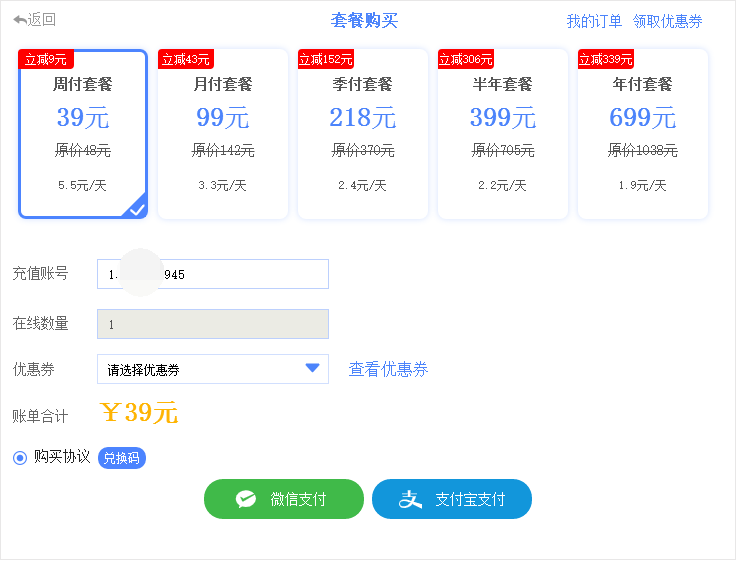The image size is (736, 562).
Task: Click the WeChat logo icon
Action: pyautogui.click(x=245, y=499)
